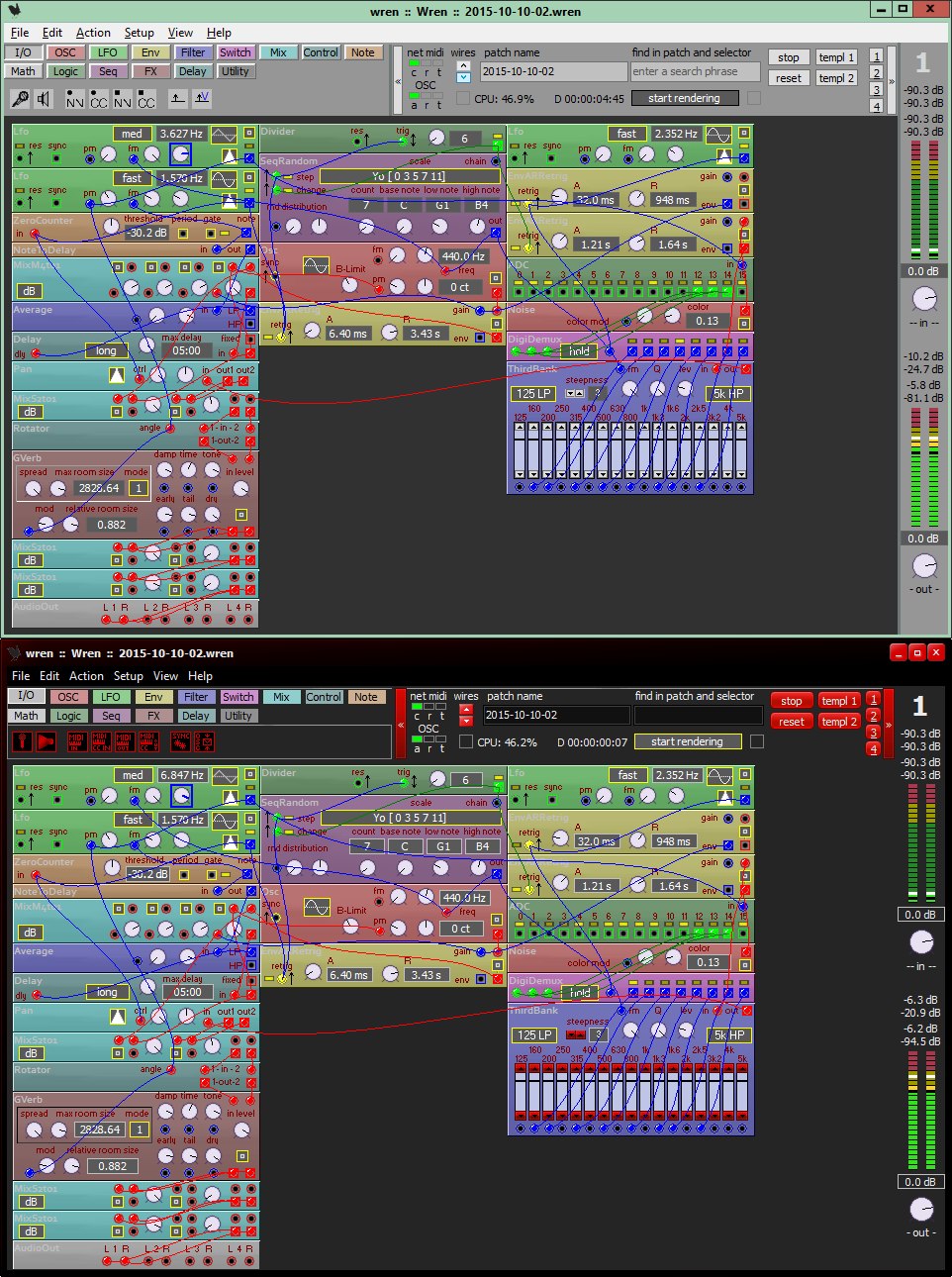Click the red « expander in the dark window
The width and height of the screenshot is (952, 1277).
[x=401, y=725]
